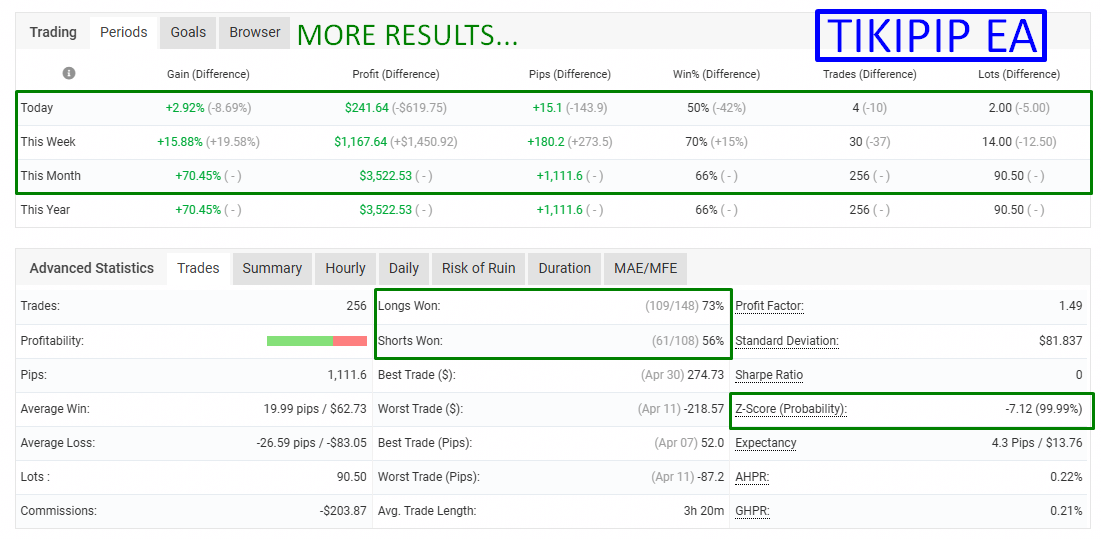
Task: Click This Week's lots 14.00
Action: 996,142
